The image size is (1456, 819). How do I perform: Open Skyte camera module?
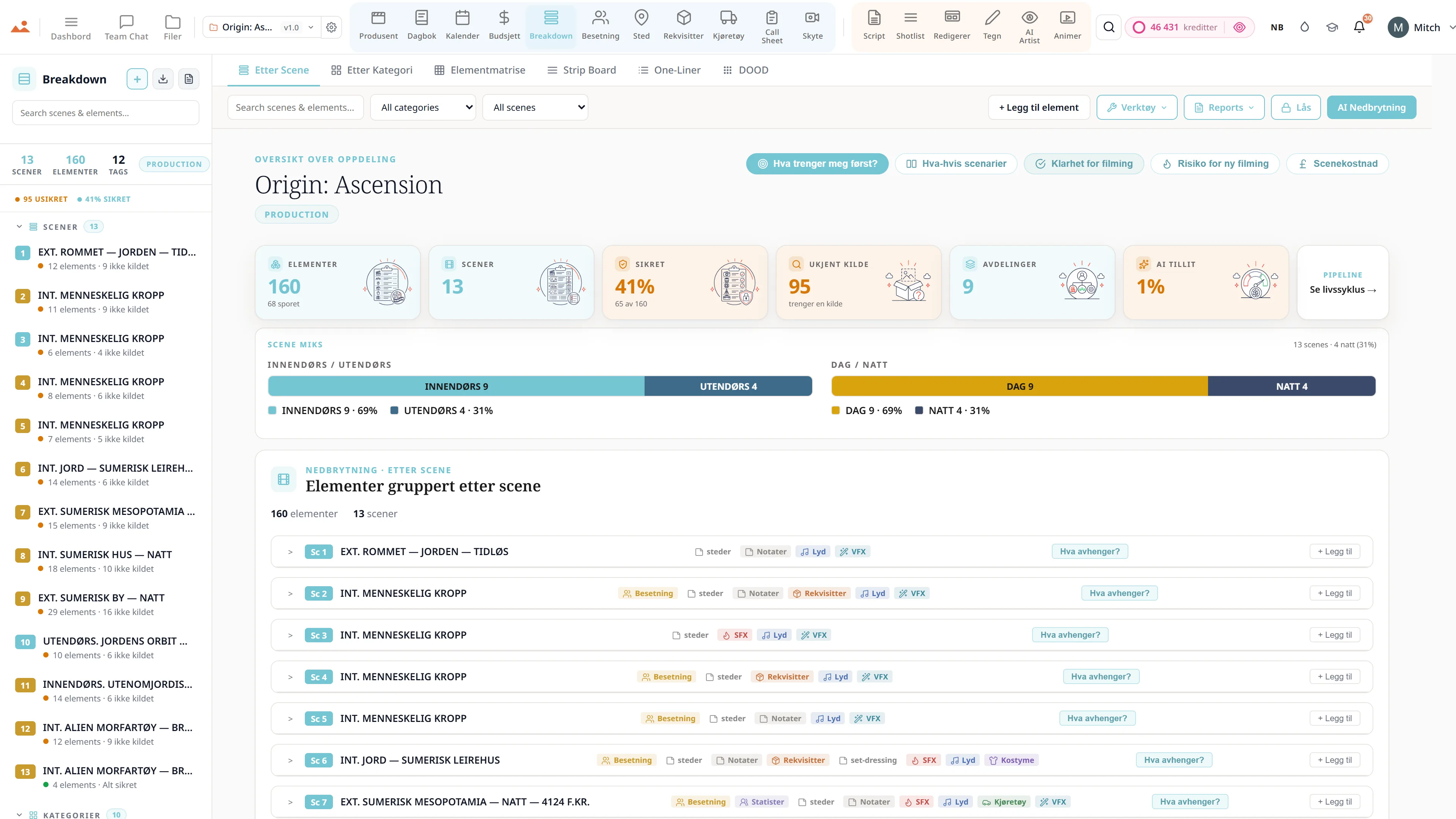point(812,26)
